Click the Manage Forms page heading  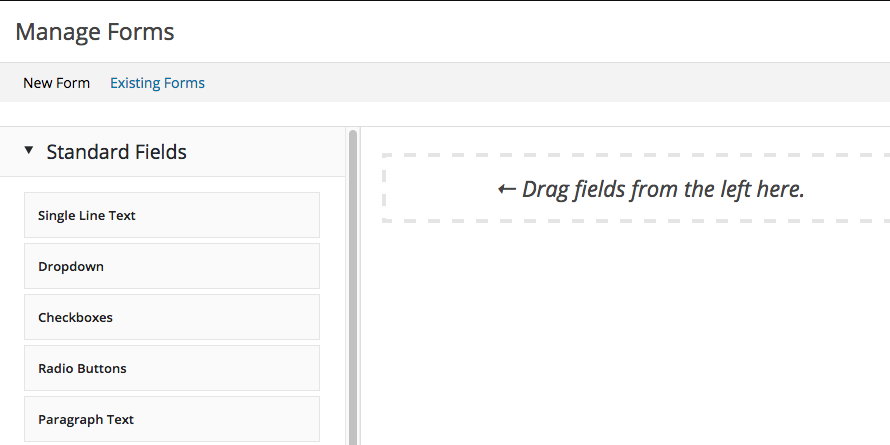pos(95,32)
